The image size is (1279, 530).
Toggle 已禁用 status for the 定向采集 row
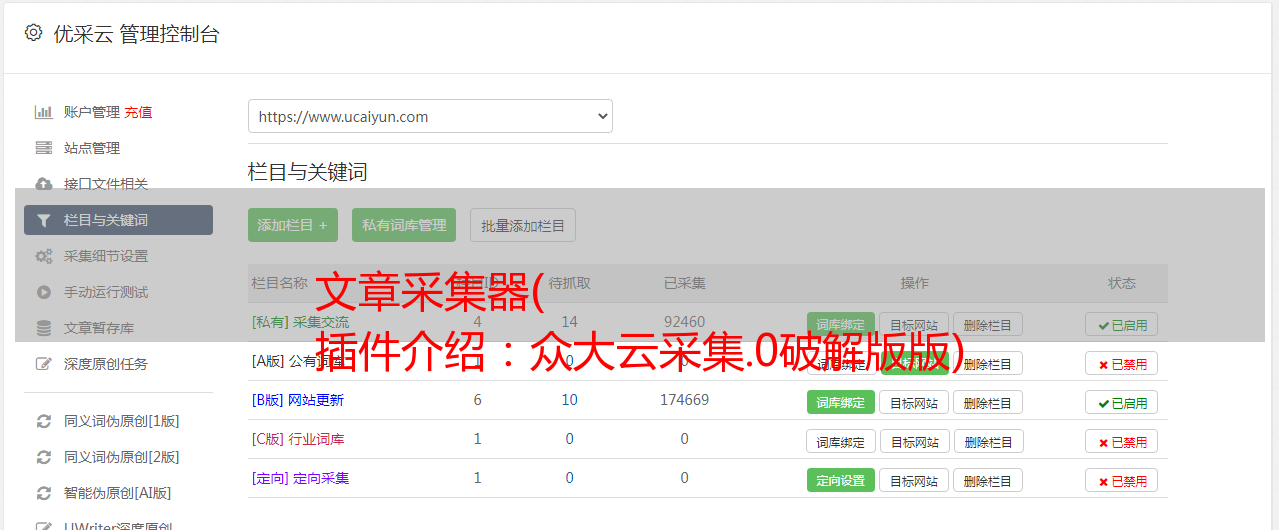(1122, 481)
